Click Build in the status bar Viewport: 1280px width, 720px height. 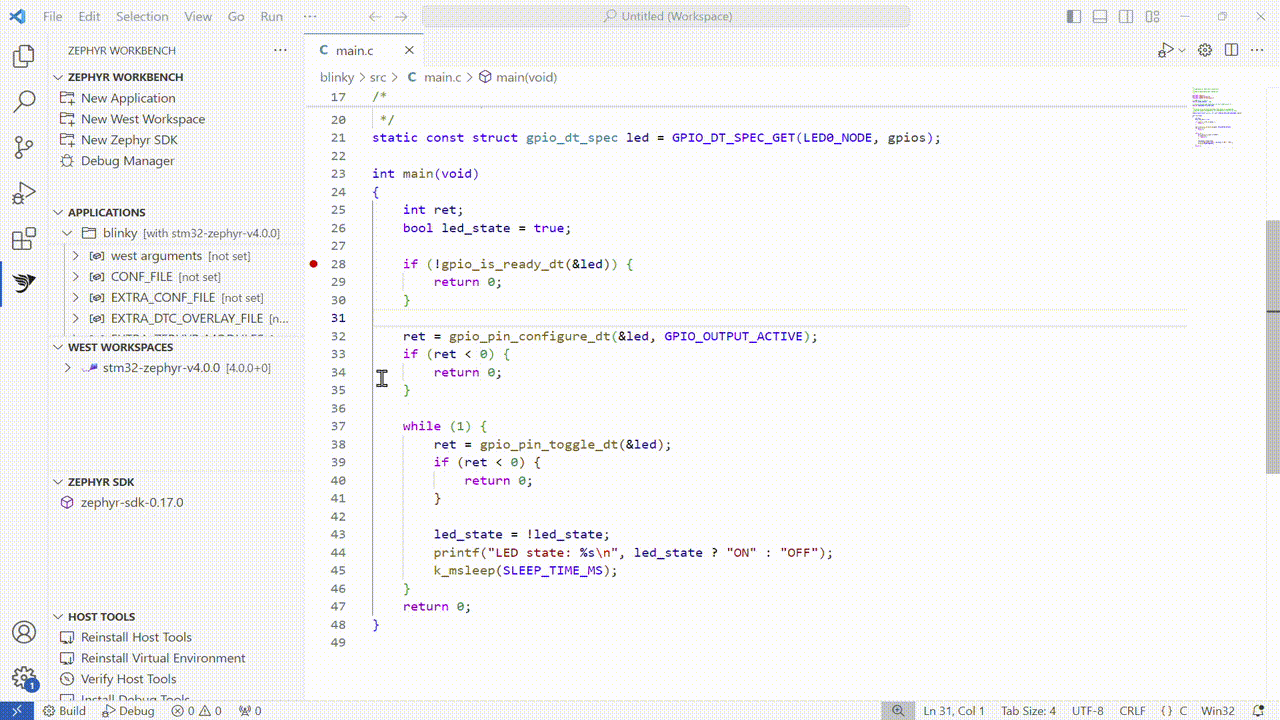tap(64, 711)
